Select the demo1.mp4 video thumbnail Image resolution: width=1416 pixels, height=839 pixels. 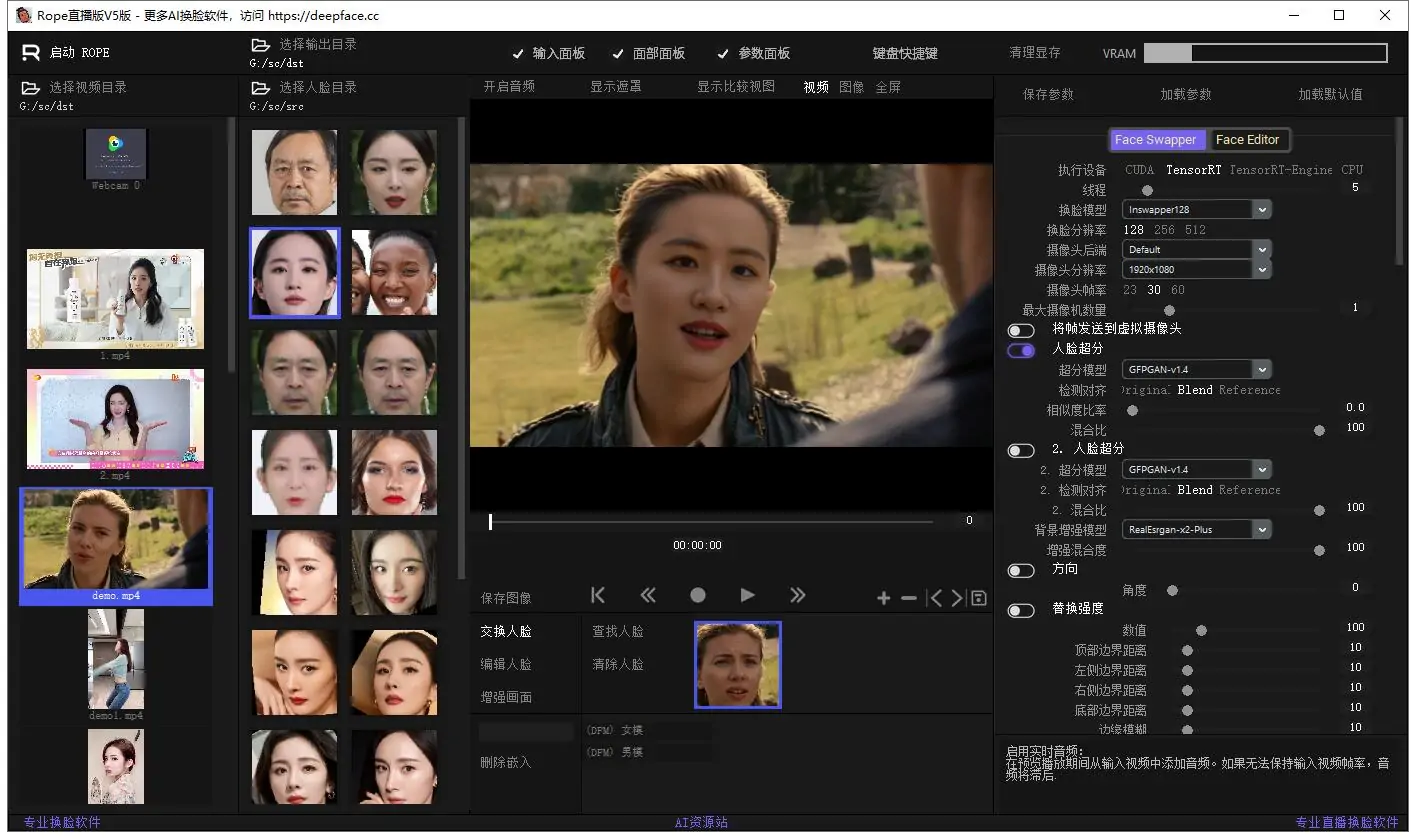click(116, 659)
